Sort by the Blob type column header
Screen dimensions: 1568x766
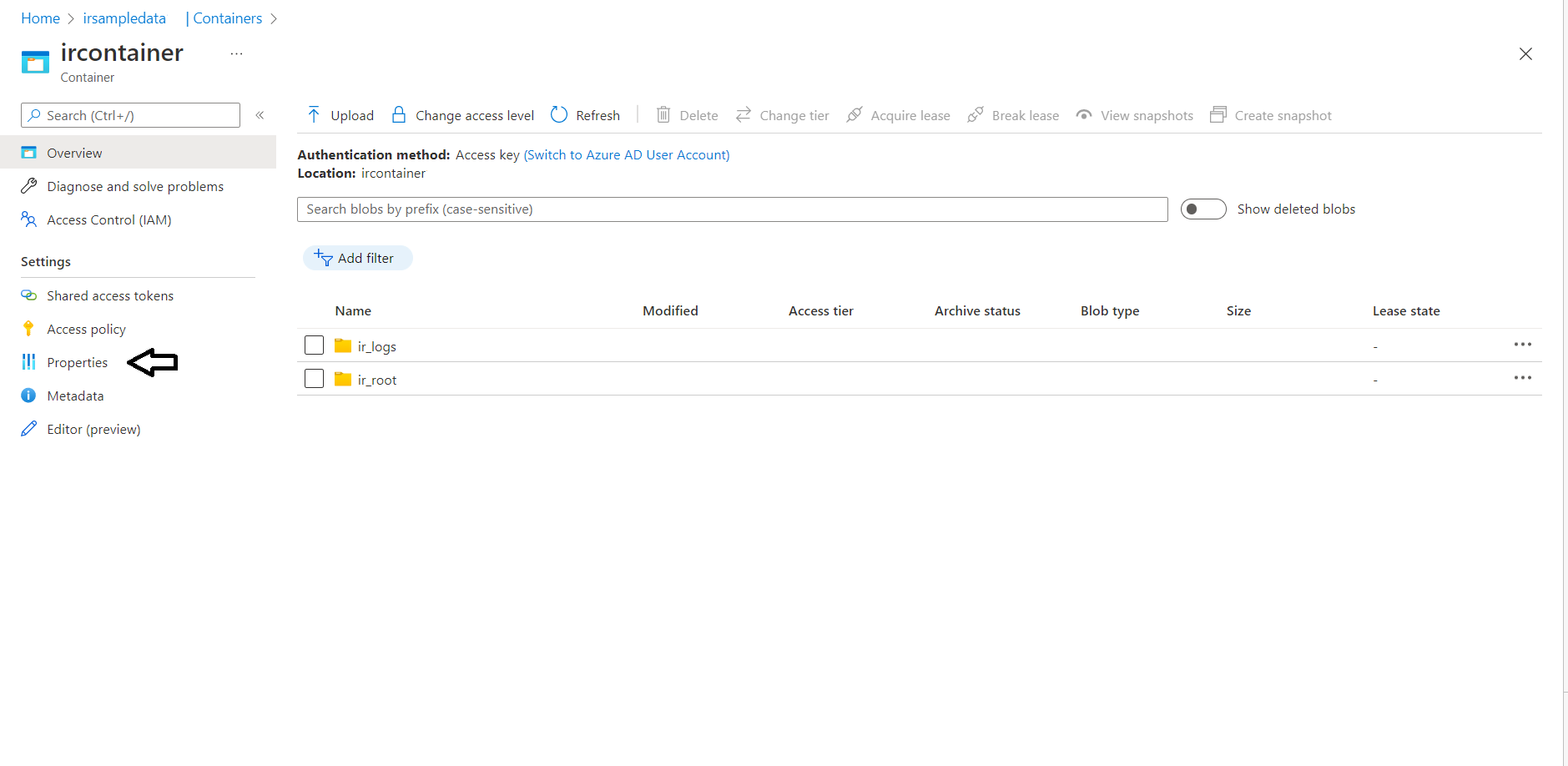[x=1110, y=310]
